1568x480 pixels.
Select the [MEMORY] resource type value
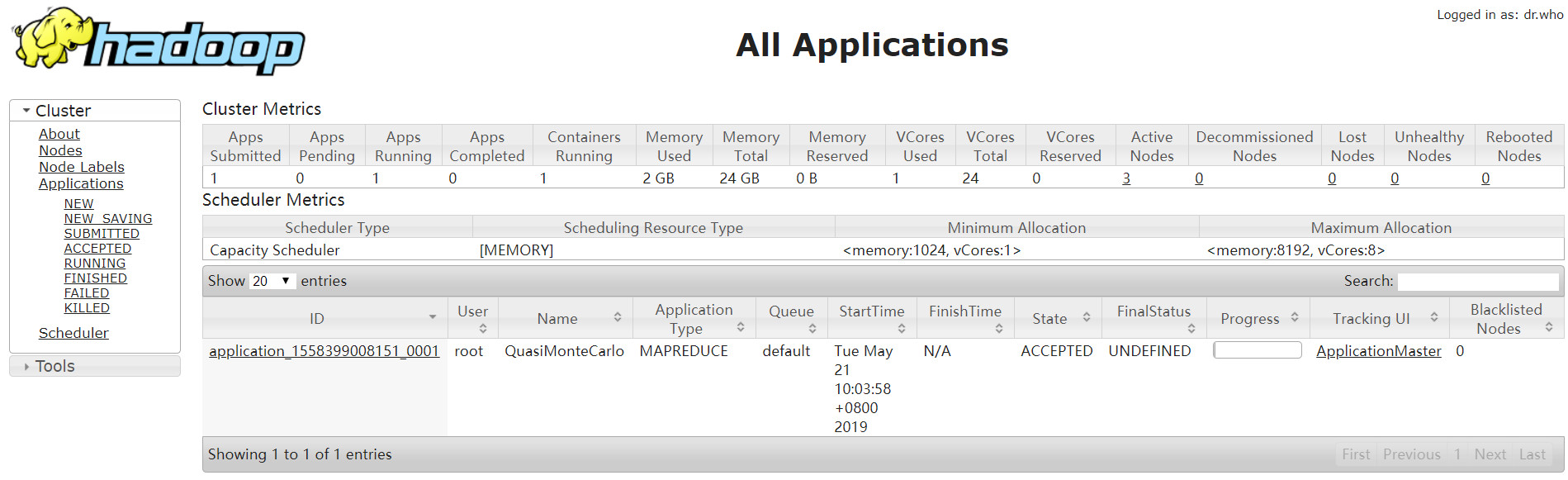click(x=516, y=250)
